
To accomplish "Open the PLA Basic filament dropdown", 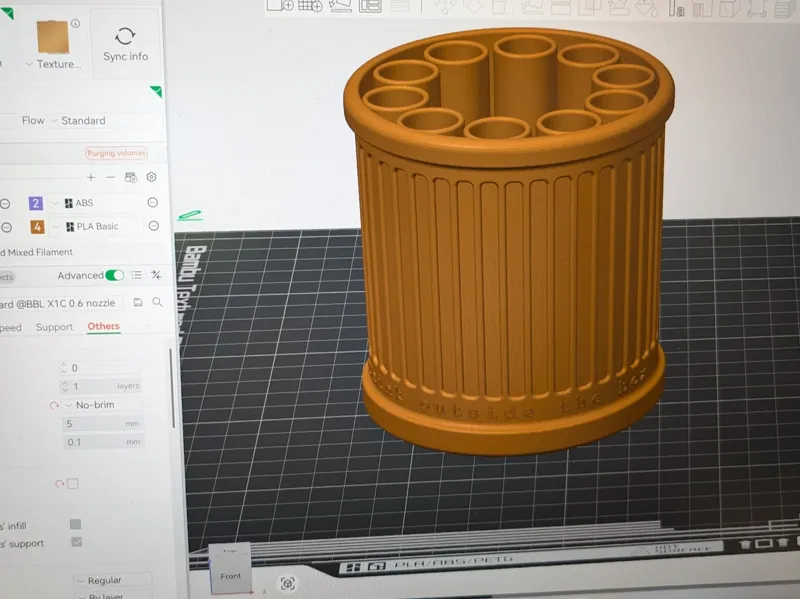I will point(97,226).
